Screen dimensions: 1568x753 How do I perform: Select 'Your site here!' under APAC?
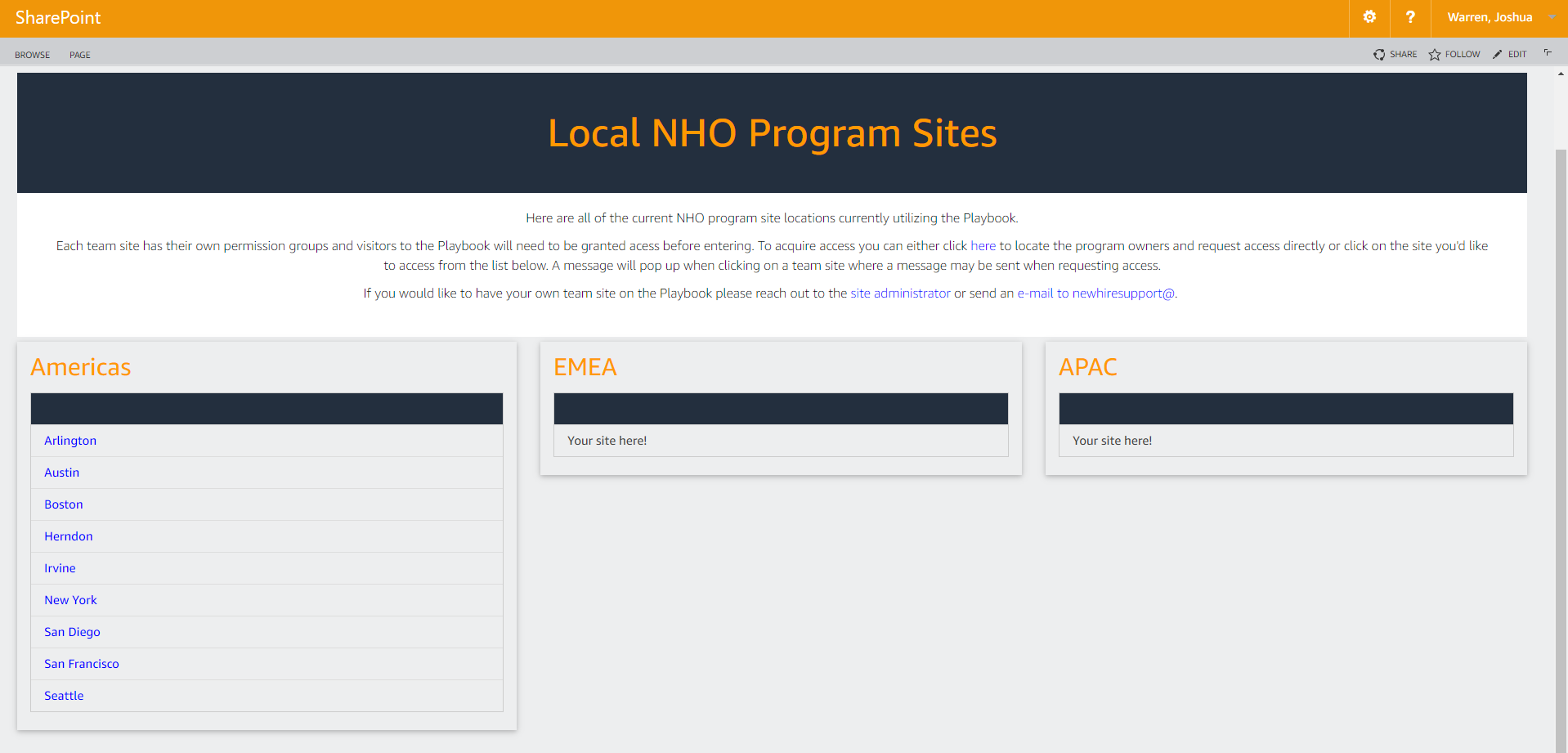point(1113,441)
